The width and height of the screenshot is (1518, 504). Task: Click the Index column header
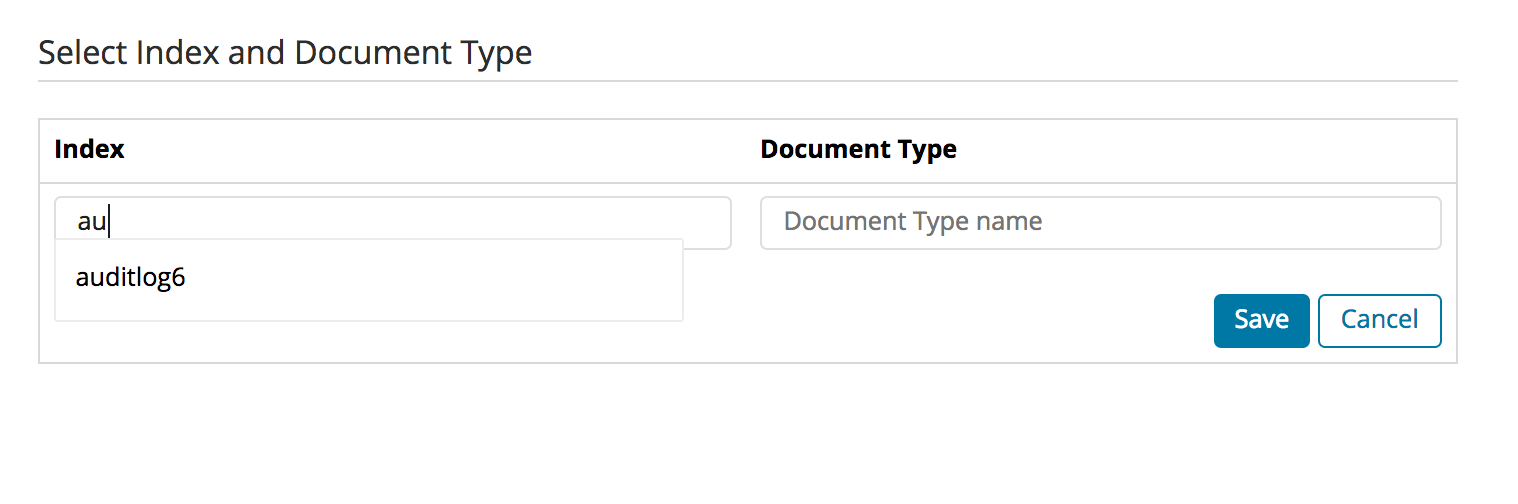[x=90, y=150]
